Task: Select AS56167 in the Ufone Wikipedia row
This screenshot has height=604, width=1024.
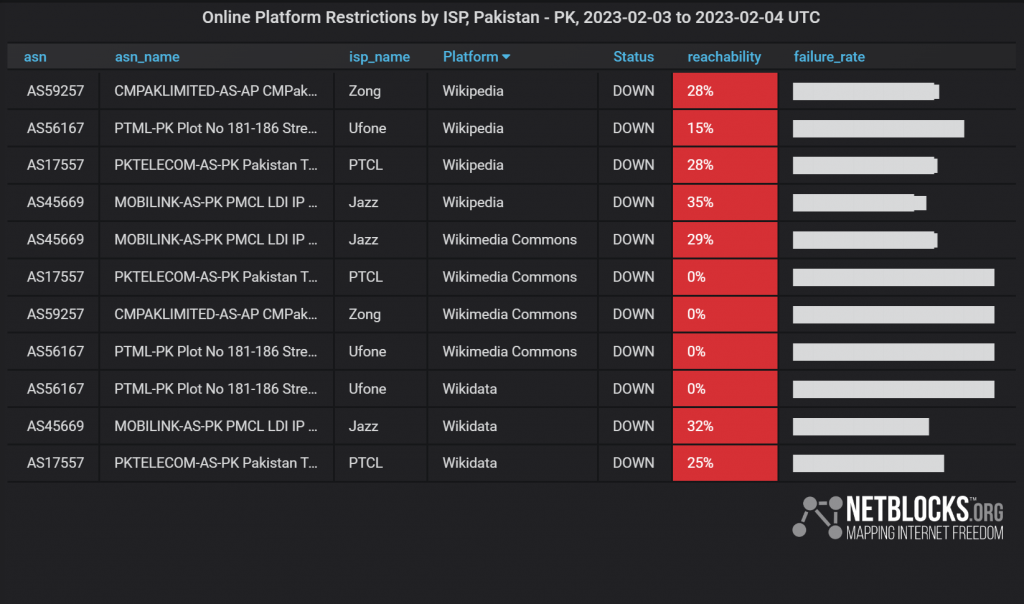Action: click(56, 128)
